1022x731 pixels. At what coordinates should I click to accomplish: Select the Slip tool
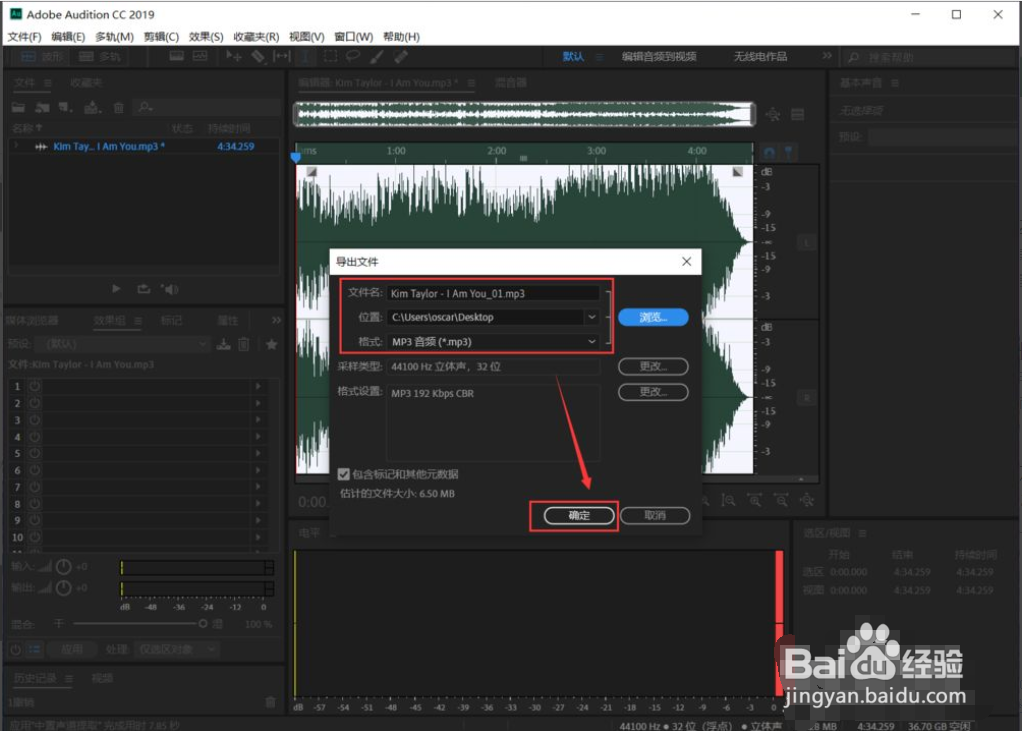pos(282,57)
